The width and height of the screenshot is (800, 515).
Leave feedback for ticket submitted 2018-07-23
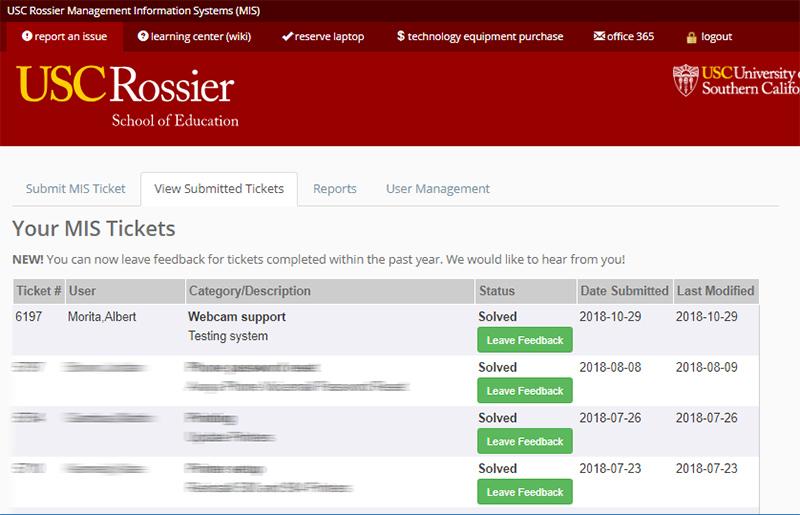click(525, 492)
